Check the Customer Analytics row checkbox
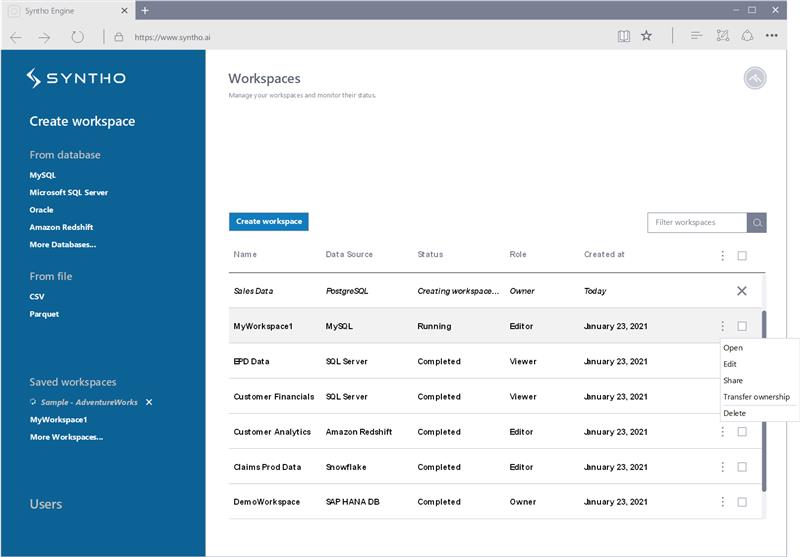Image resolution: width=800 pixels, height=557 pixels. pyautogui.click(x=742, y=432)
